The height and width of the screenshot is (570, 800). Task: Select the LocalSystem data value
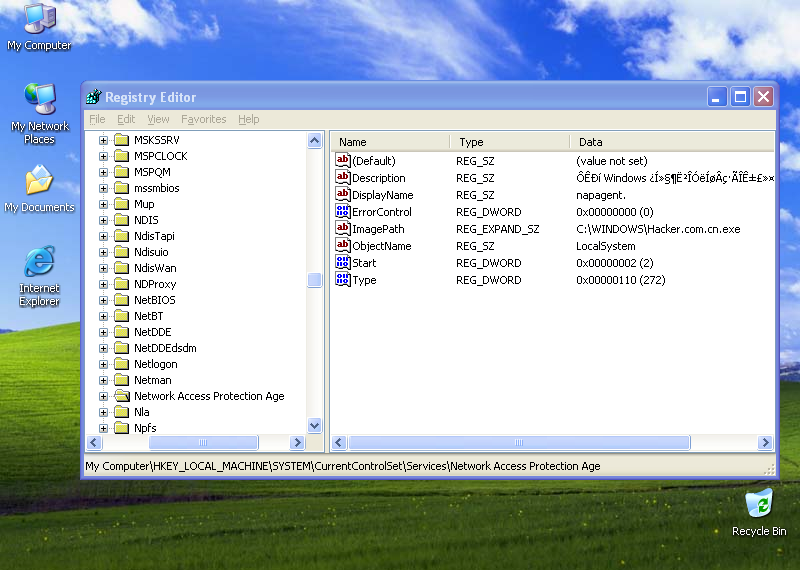(x=606, y=246)
